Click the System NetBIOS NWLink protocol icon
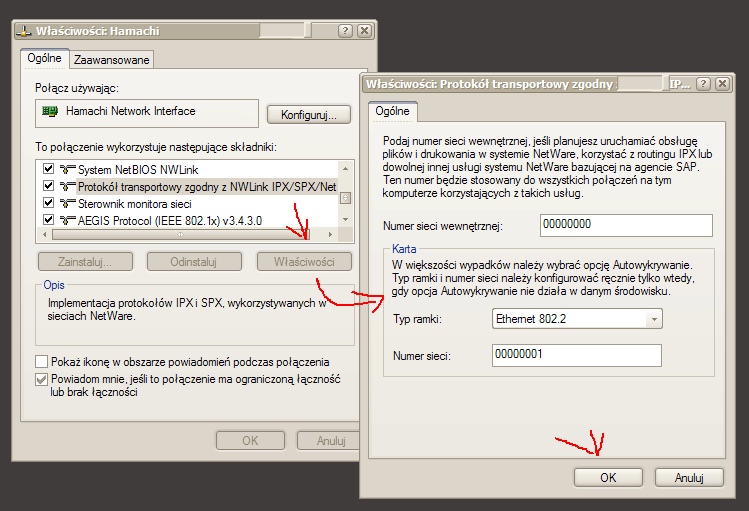 (68, 169)
